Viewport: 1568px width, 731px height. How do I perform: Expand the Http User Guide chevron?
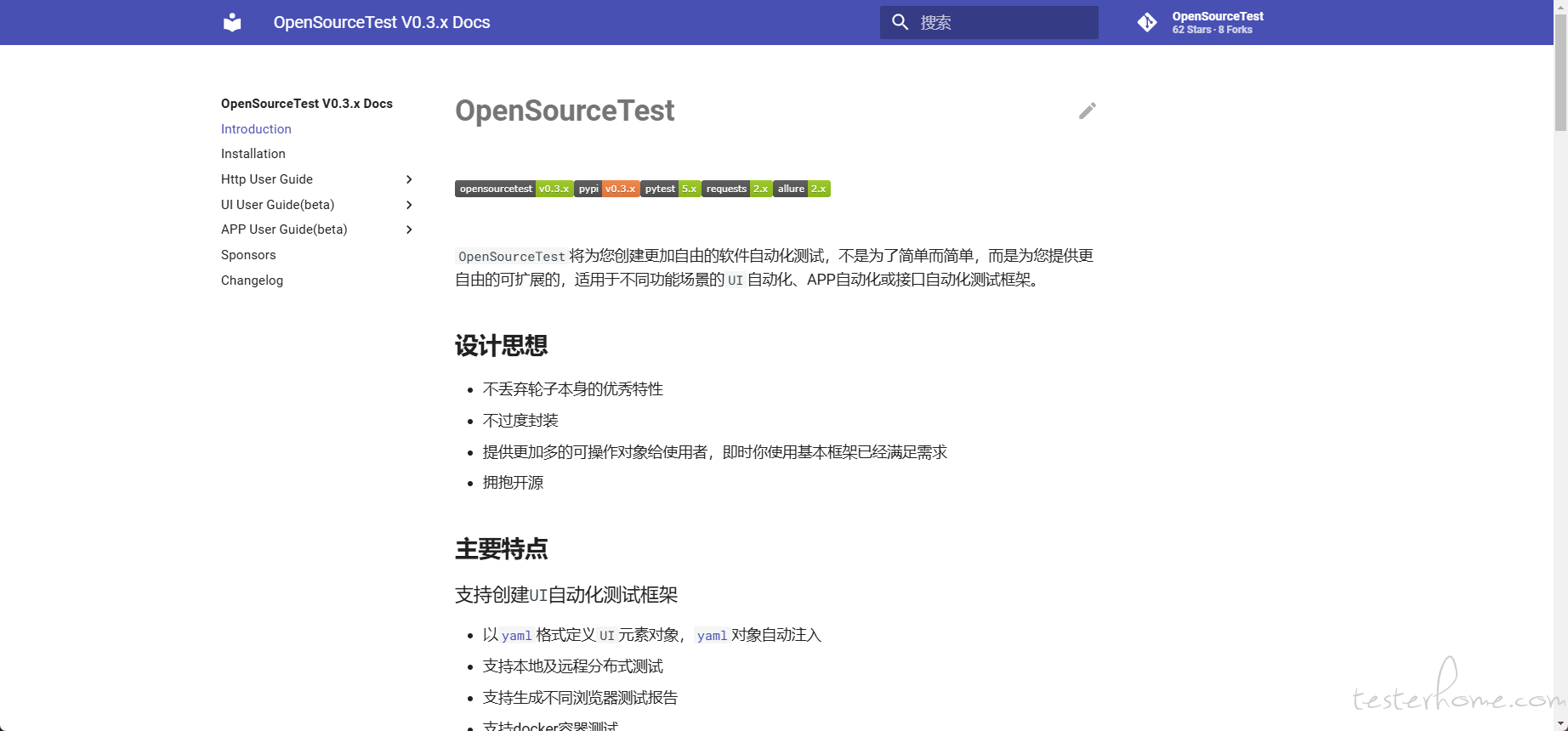point(409,179)
